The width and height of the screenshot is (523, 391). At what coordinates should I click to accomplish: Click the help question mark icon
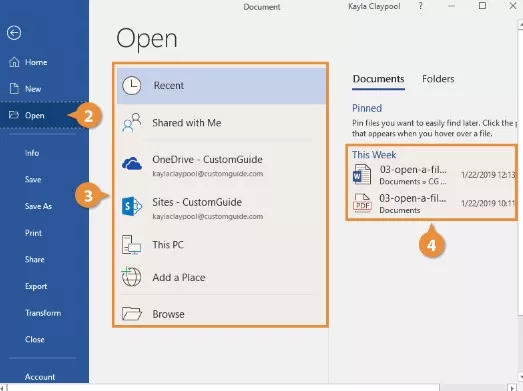coord(421,6)
